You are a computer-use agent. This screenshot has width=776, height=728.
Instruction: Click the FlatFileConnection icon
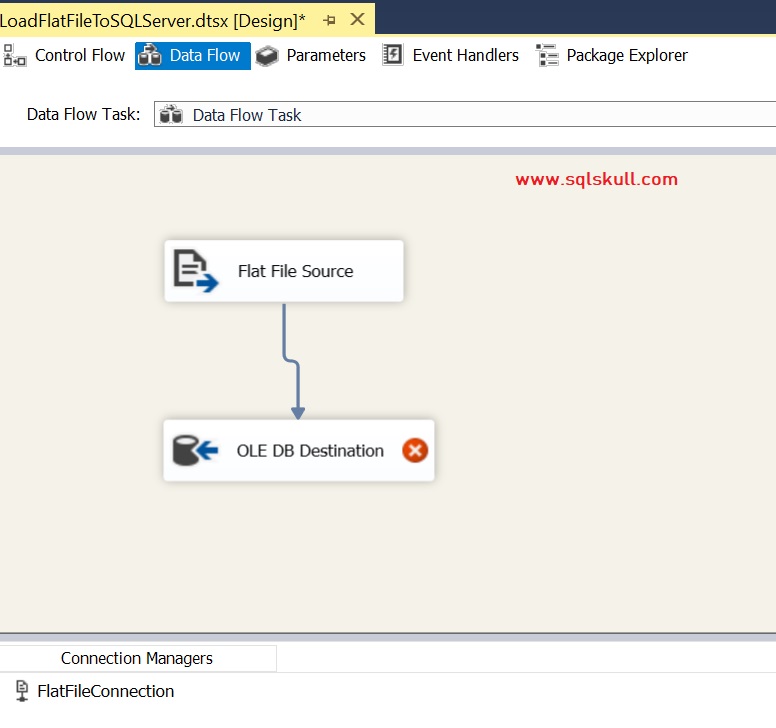[22, 691]
